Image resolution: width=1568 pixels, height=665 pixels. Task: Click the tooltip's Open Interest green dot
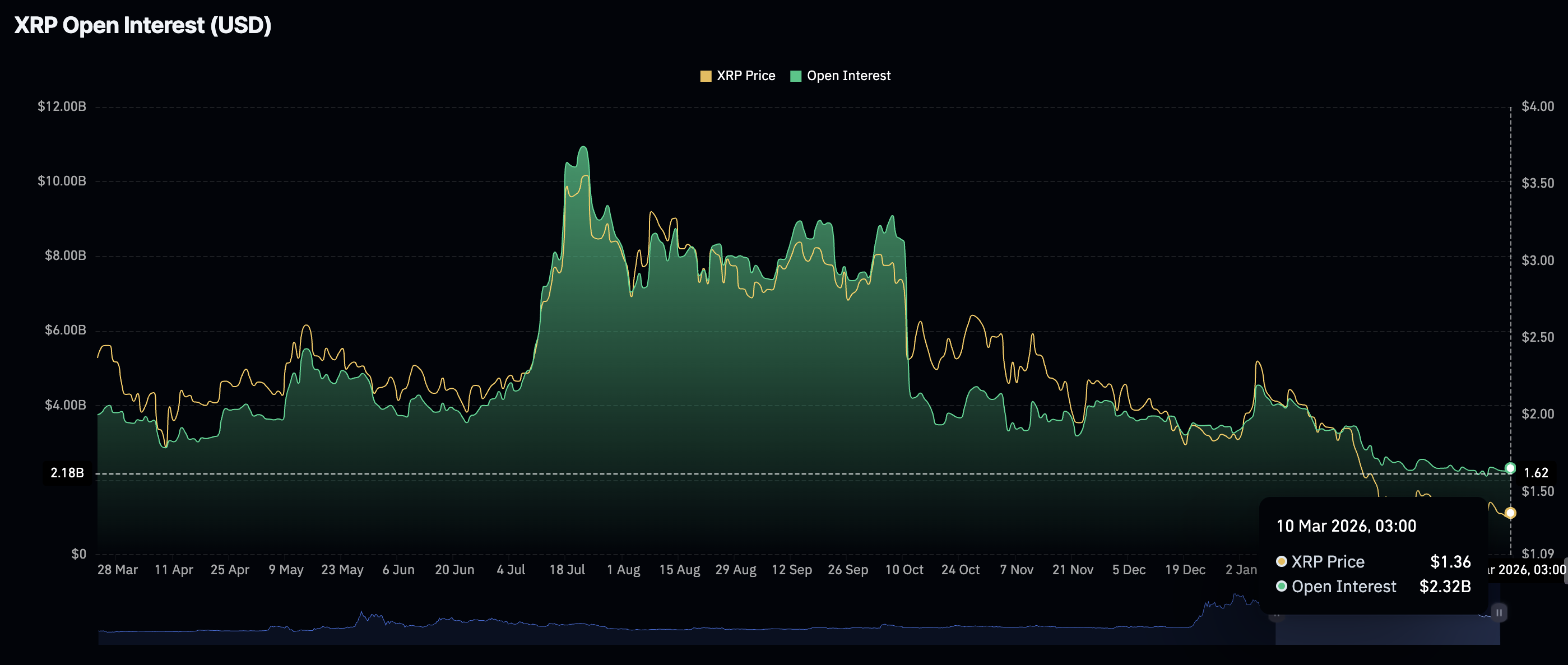coord(1281,586)
